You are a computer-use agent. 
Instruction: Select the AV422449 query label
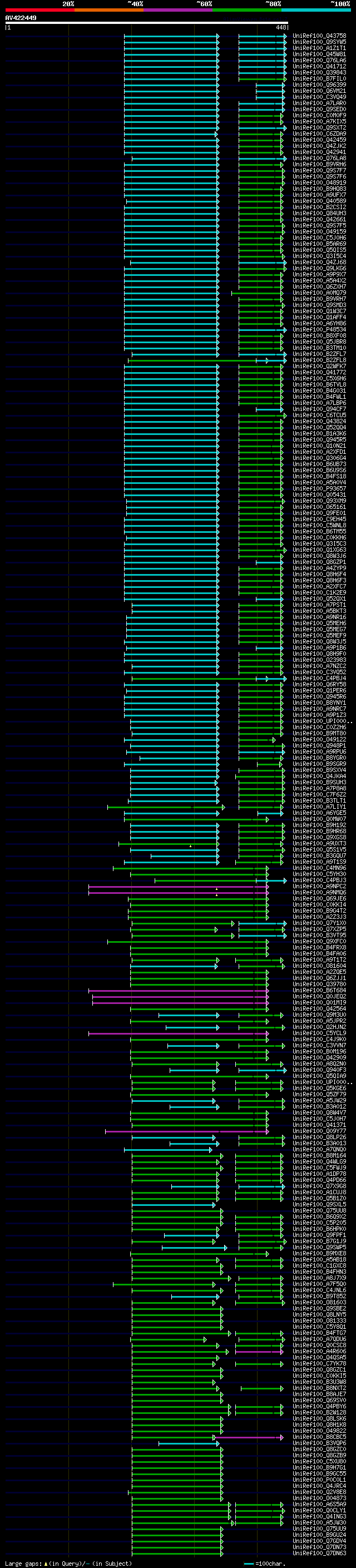tap(21, 18)
